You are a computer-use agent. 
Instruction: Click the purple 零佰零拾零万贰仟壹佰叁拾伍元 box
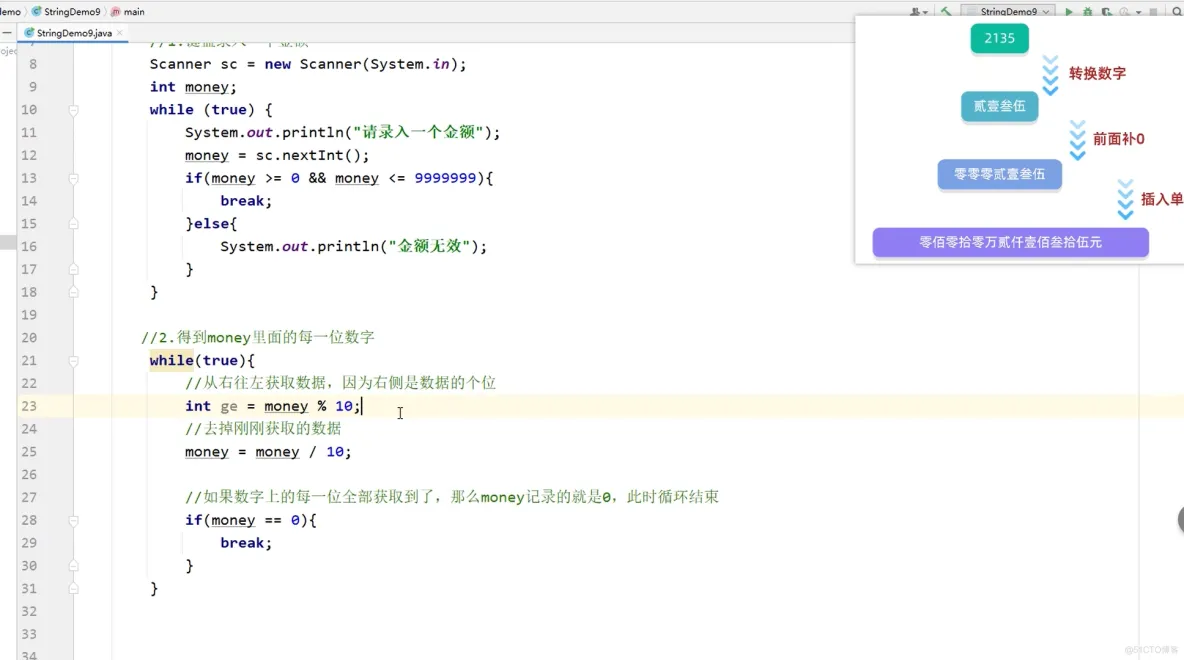pos(1010,242)
